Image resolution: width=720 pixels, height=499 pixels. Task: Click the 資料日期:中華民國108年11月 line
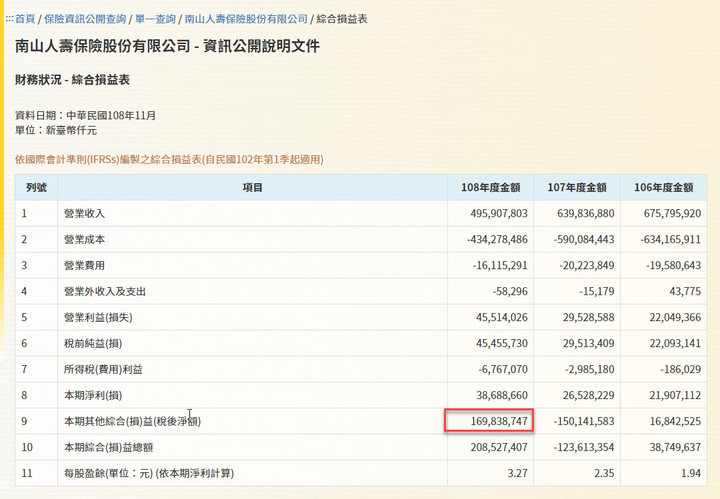pyautogui.click(x=85, y=115)
